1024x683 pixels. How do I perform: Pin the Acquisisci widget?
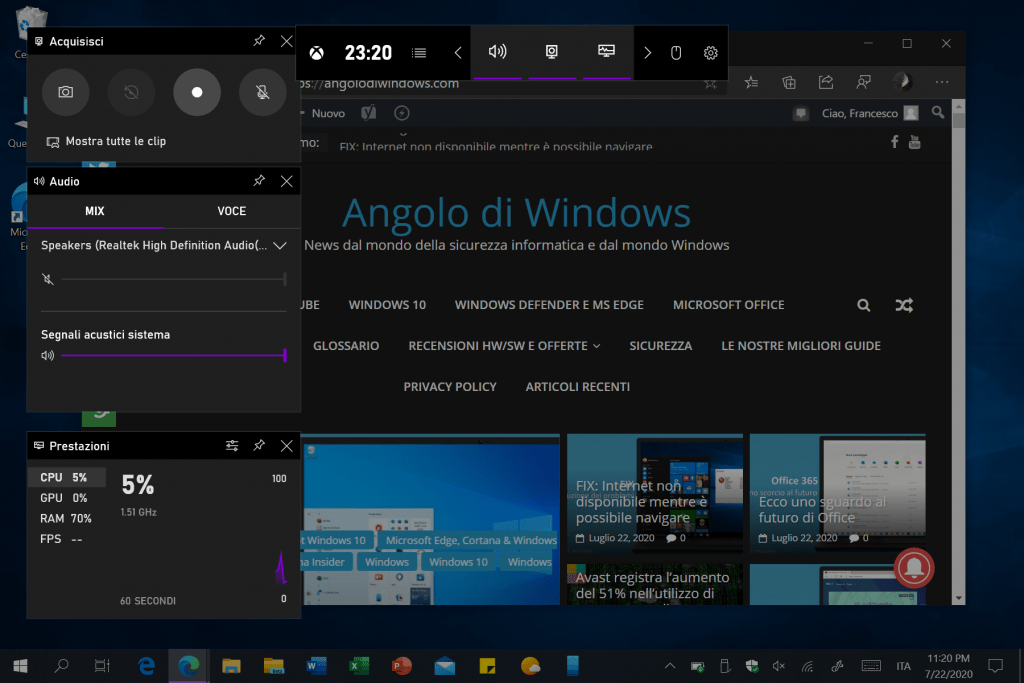tap(259, 41)
